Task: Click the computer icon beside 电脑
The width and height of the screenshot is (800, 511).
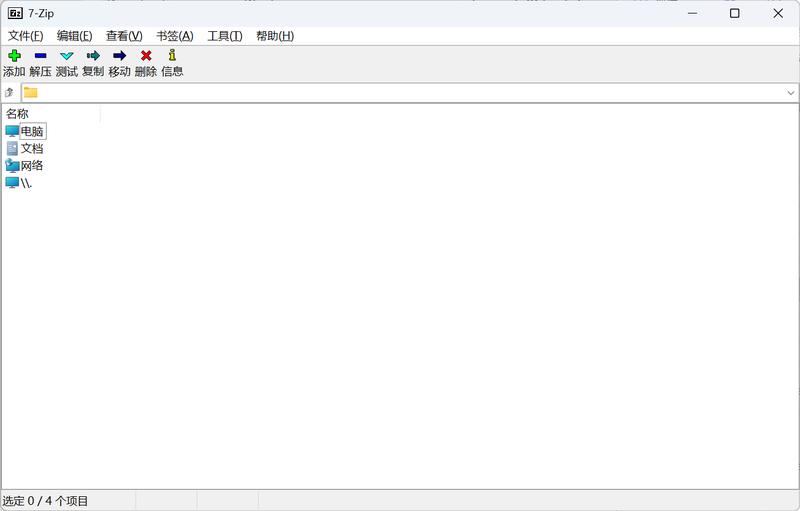Action: click(12, 131)
